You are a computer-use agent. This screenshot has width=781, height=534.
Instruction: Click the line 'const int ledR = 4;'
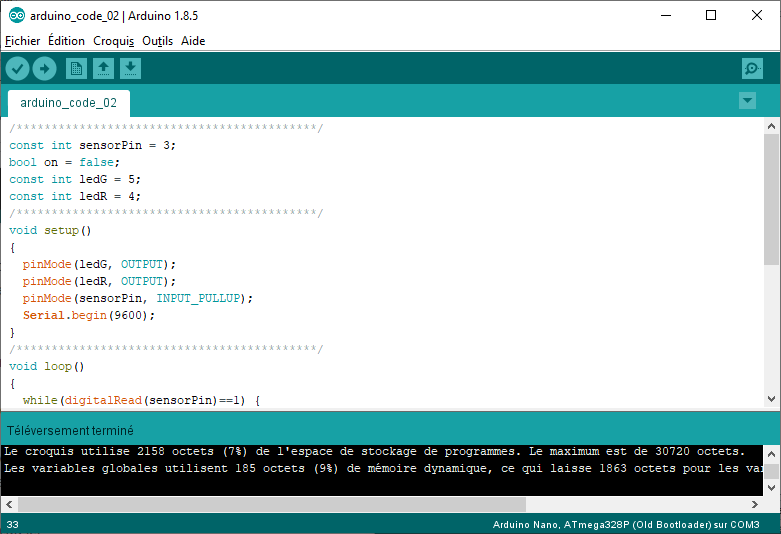(x=75, y=196)
